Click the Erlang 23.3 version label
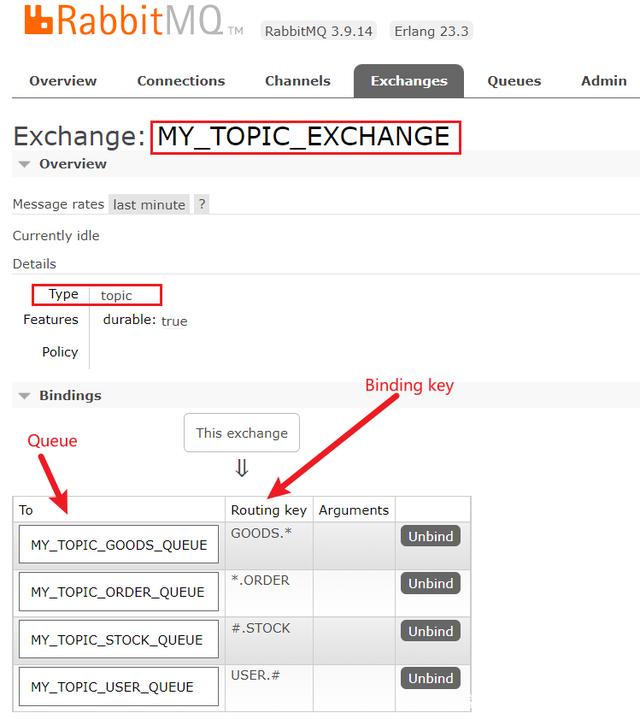The width and height of the screenshot is (640, 719). click(x=431, y=31)
